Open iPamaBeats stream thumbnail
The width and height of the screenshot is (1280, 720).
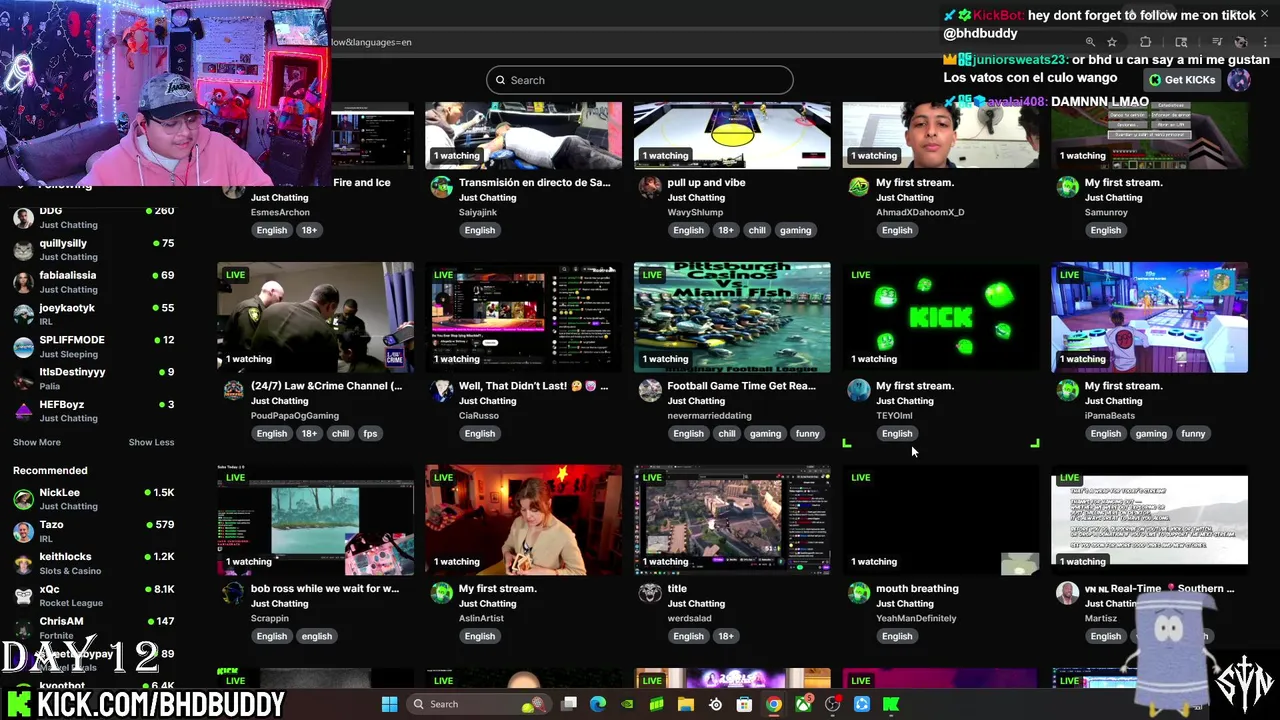1149,317
